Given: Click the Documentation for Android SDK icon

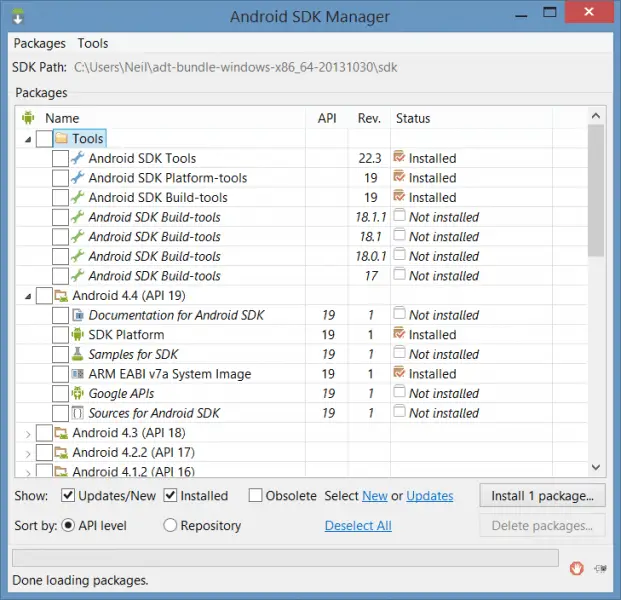Looking at the screenshot, I should click(x=77, y=315).
